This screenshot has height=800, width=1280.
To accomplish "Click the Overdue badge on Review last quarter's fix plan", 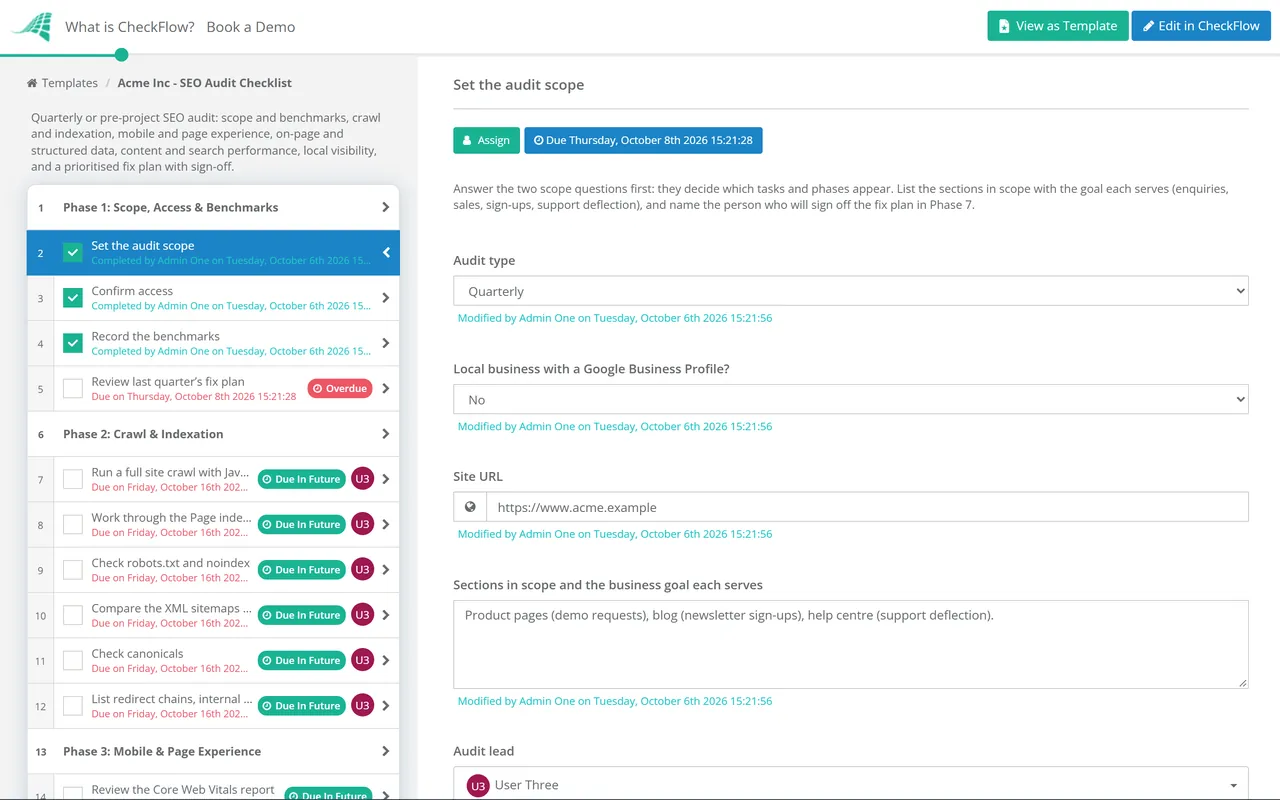I will [340, 388].
